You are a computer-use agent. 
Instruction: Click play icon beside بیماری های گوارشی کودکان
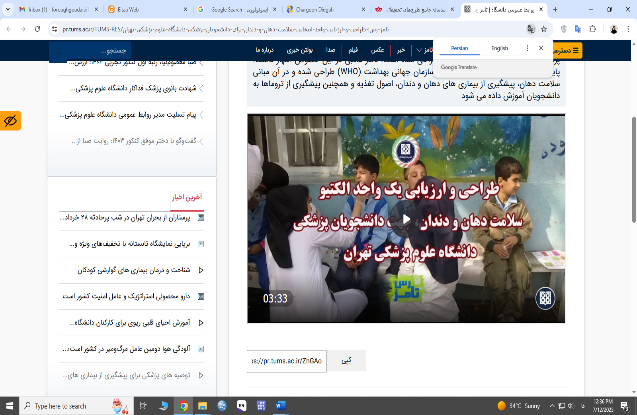coord(201,270)
